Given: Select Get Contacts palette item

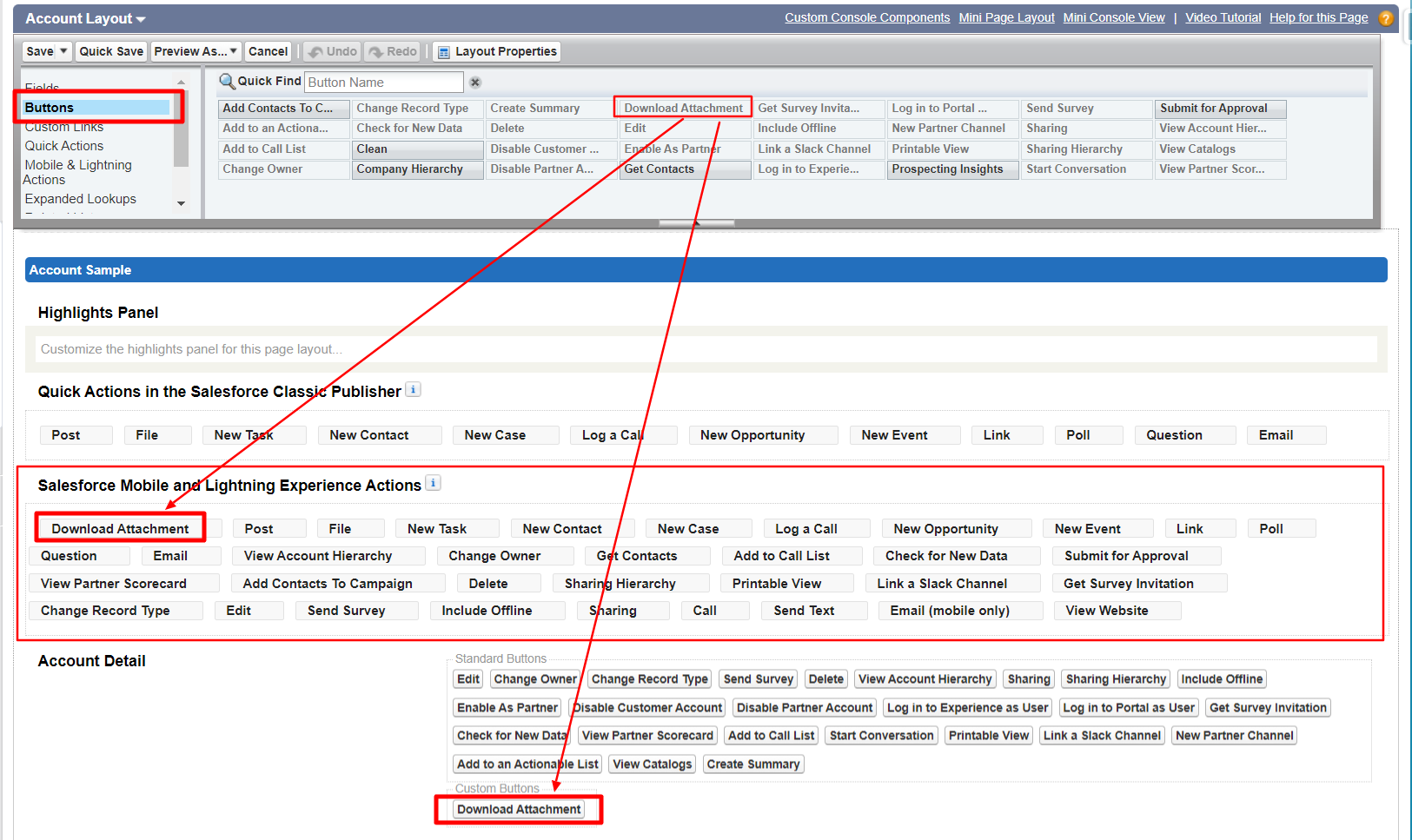Looking at the screenshot, I should click(685, 169).
